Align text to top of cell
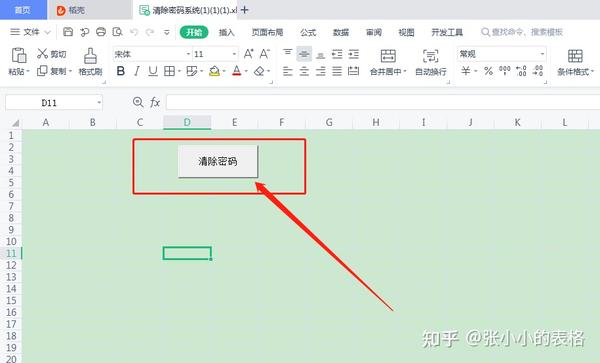The width and height of the screenshot is (600, 363). point(287,53)
